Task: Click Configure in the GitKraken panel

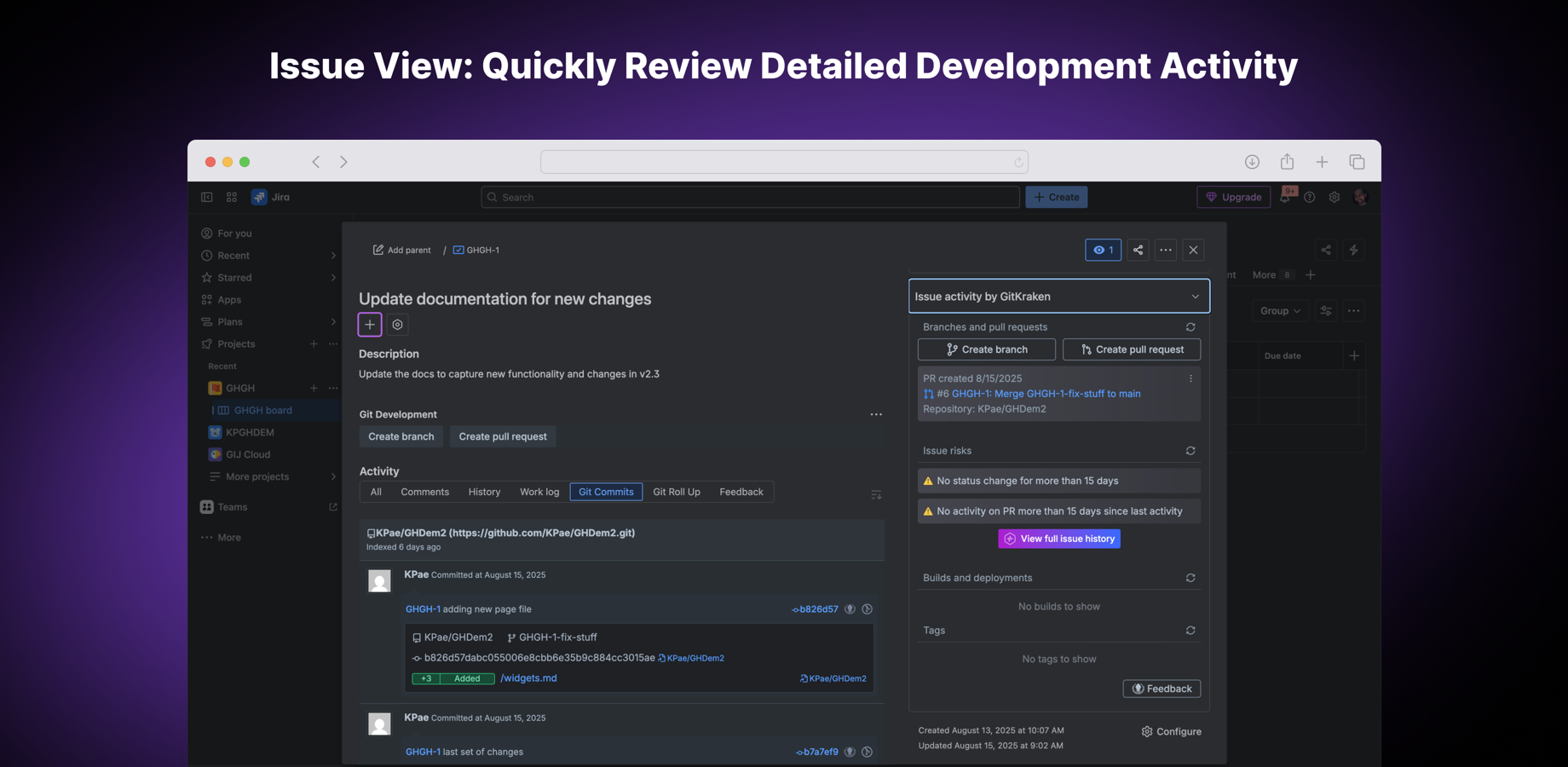Action: 1172,731
